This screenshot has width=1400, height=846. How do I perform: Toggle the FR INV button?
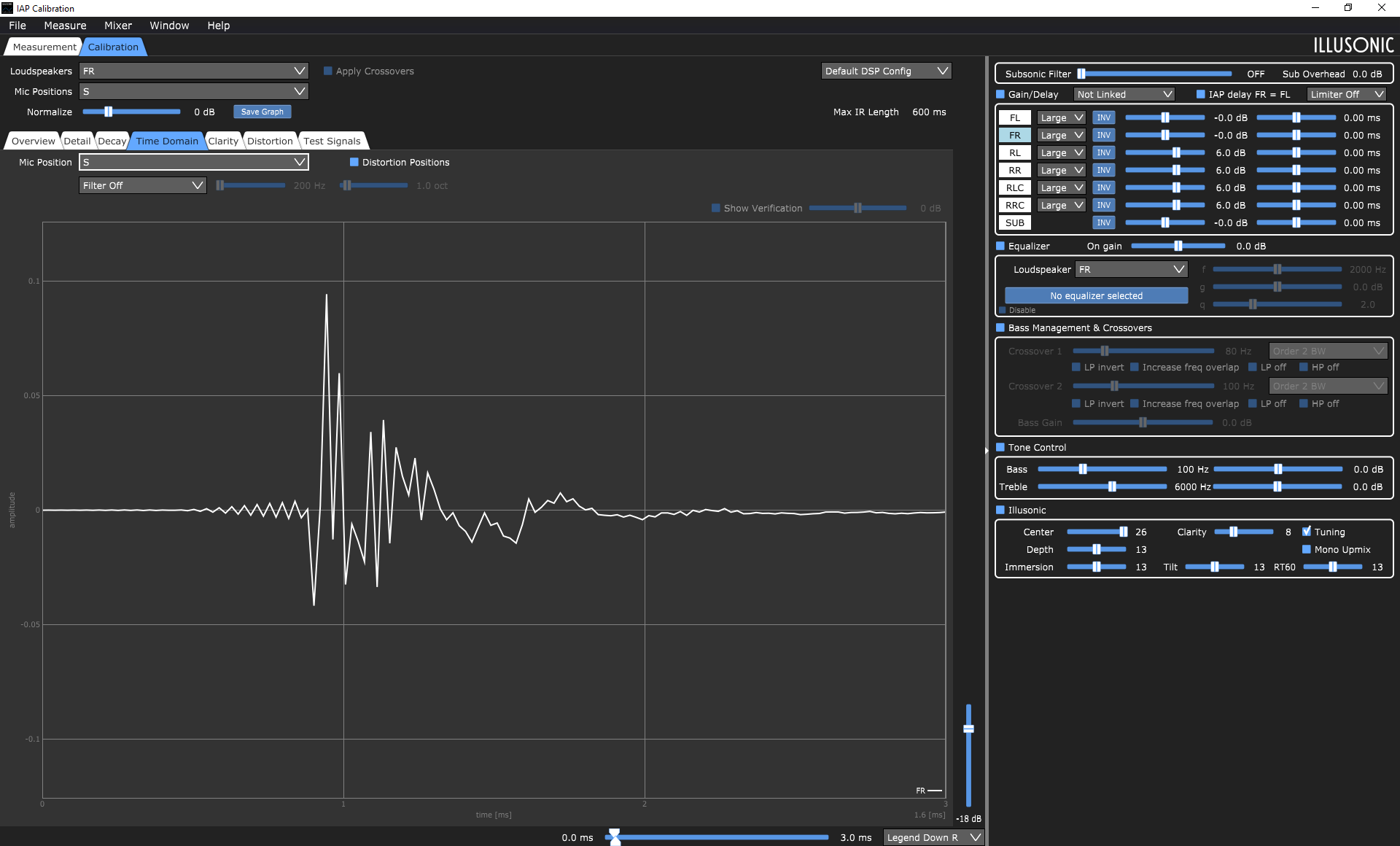[x=1104, y=135]
